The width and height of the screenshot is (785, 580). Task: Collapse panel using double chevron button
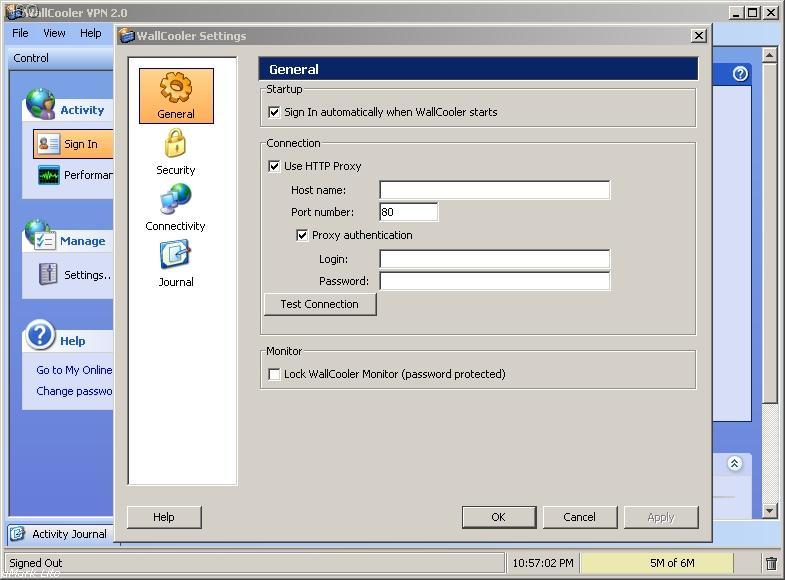(734, 463)
